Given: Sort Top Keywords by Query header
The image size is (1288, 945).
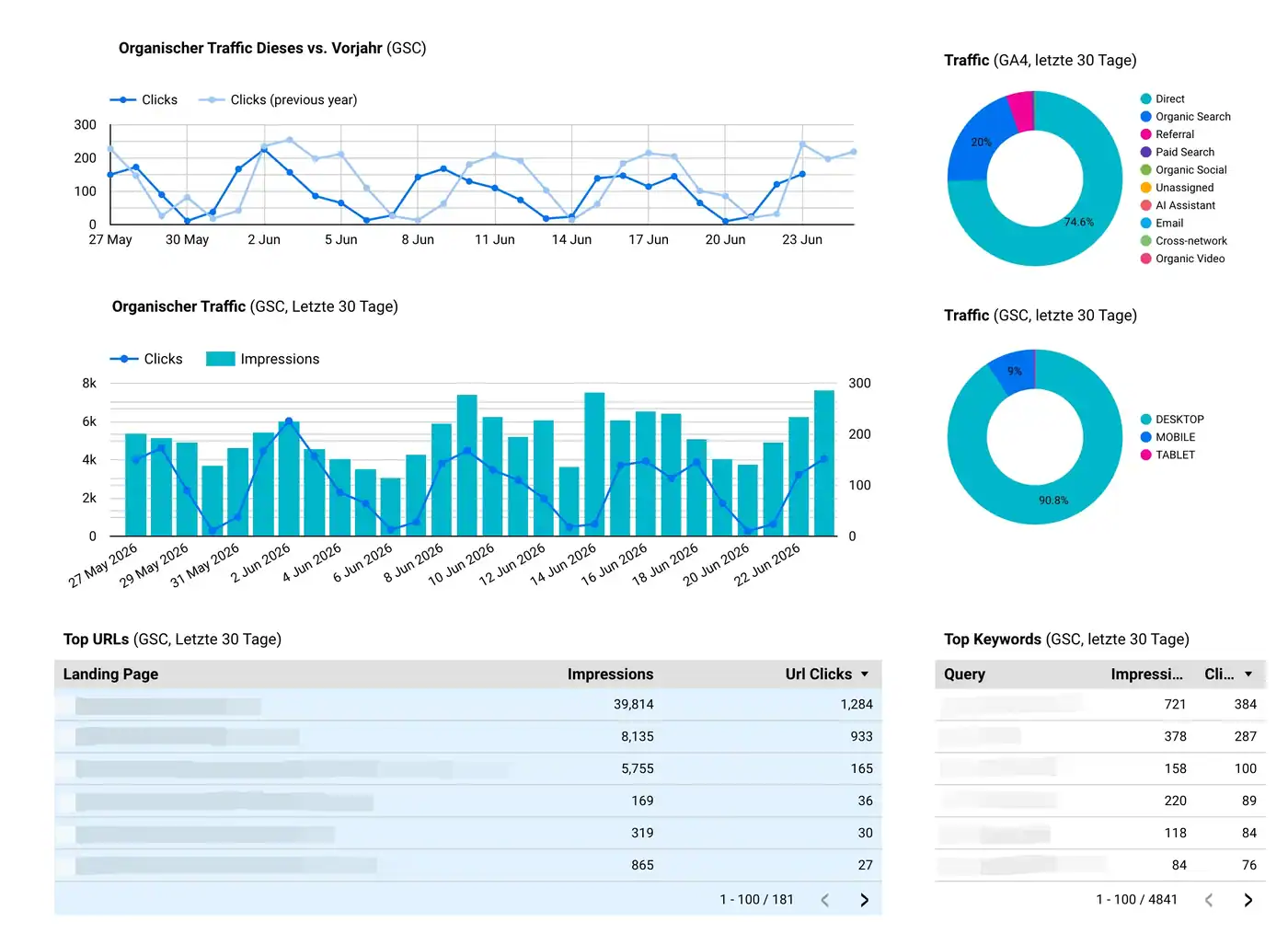Looking at the screenshot, I should 964,674.
